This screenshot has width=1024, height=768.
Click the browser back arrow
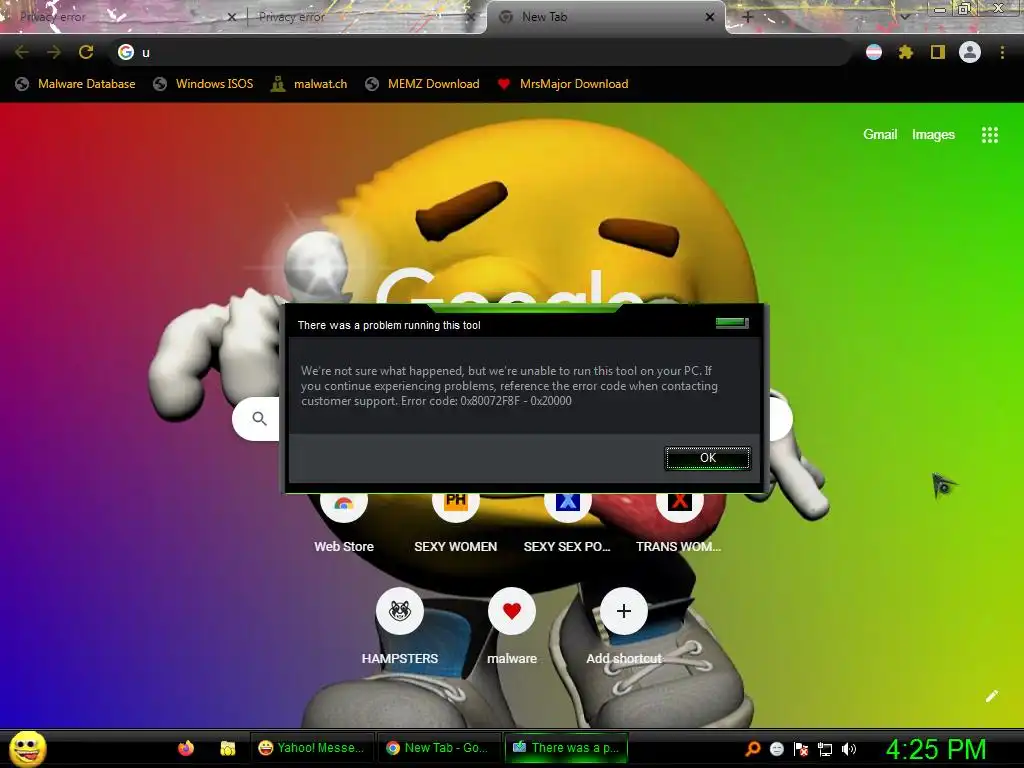[22, 52]
